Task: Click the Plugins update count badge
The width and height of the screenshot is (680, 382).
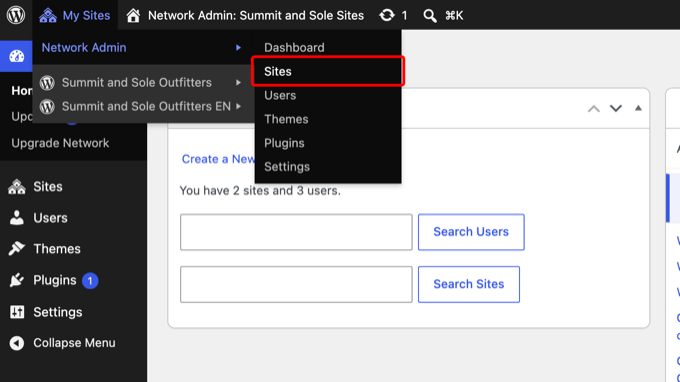Action: [90, 281]
